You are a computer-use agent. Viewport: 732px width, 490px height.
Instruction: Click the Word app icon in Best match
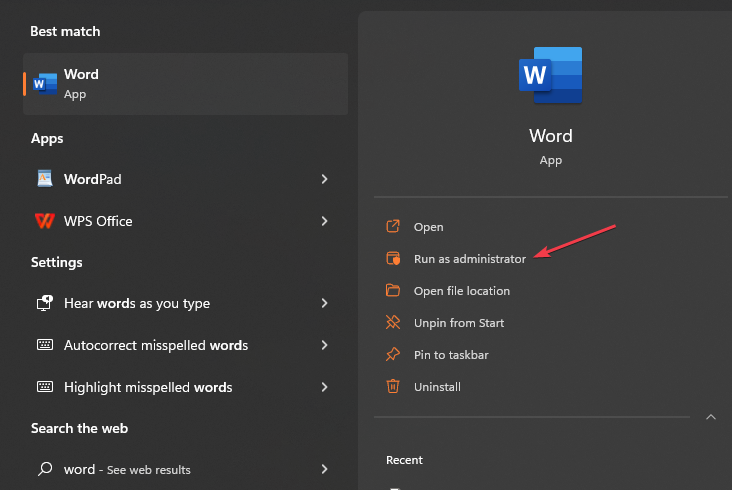coord(45,84)
